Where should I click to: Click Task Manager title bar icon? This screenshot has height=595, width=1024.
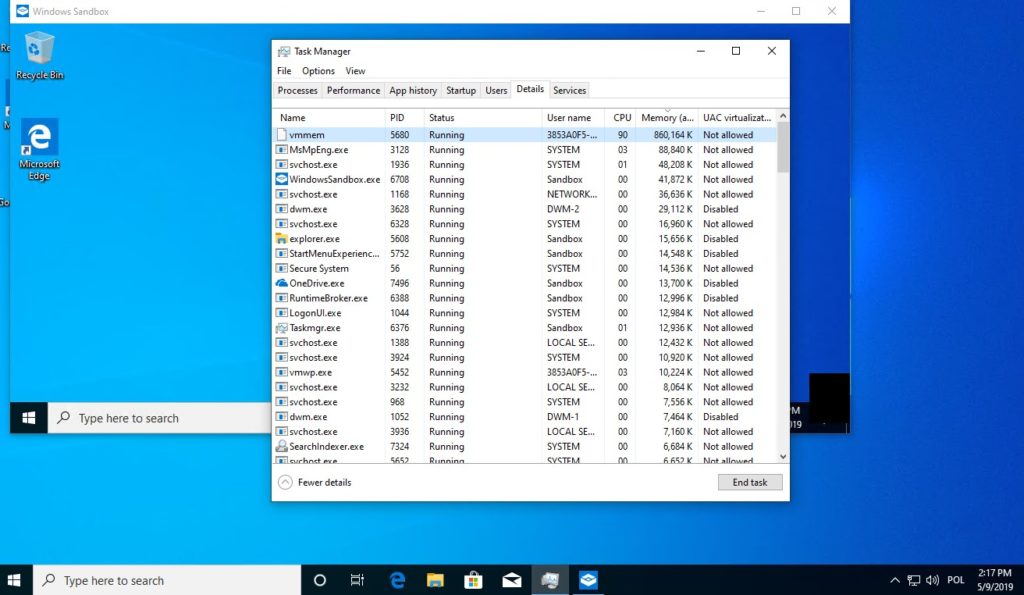pos(284,51)
